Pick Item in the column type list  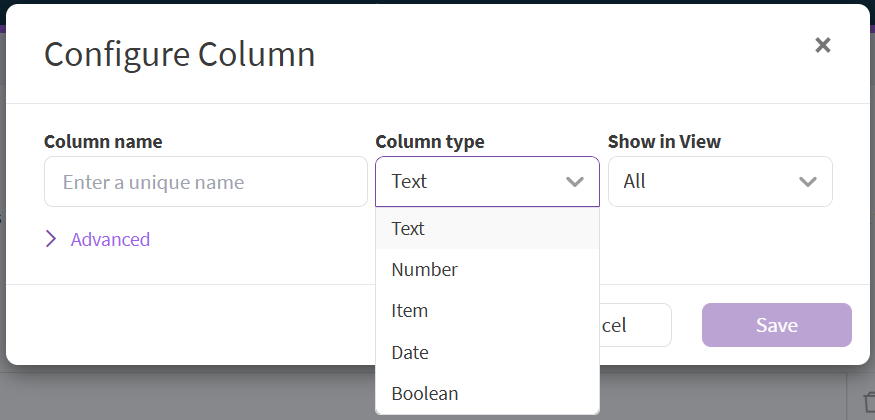(410, 311)
